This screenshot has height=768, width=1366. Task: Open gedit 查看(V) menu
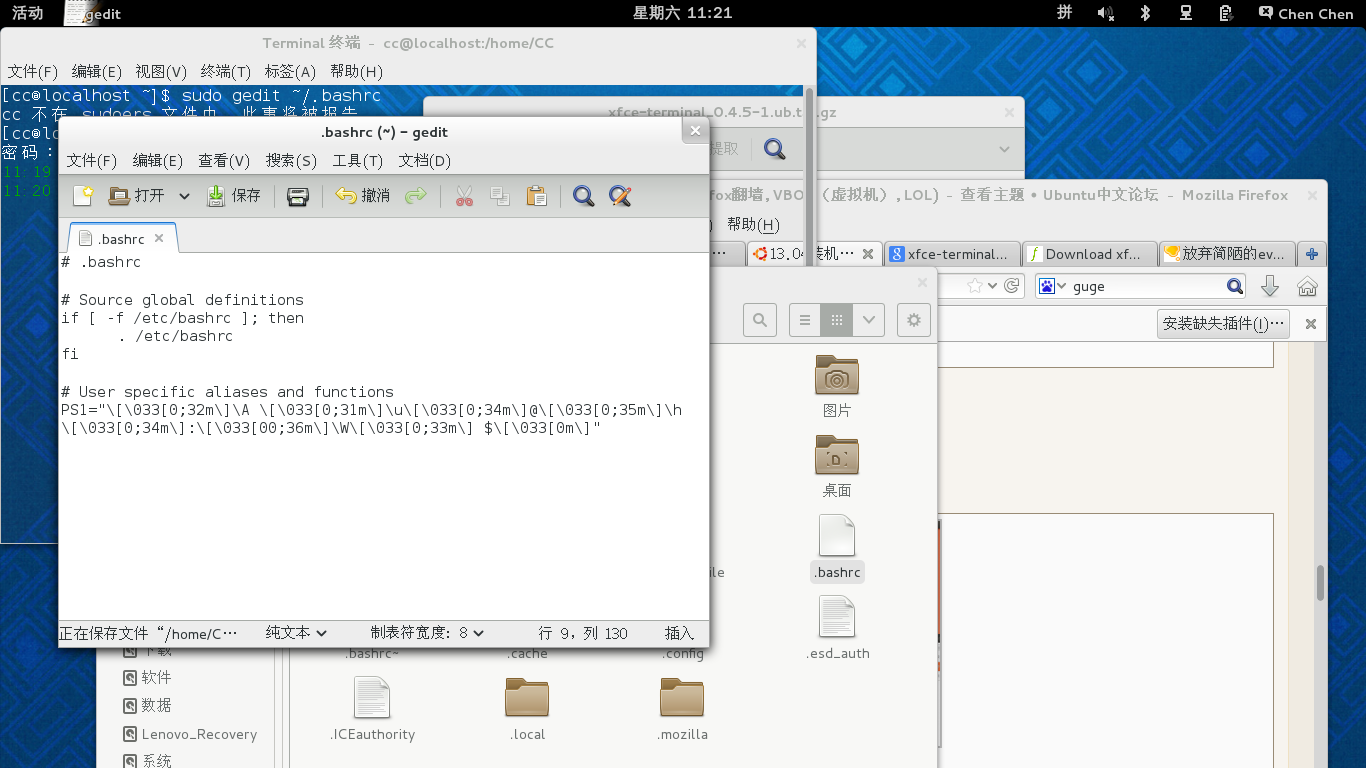pos(224,160)
